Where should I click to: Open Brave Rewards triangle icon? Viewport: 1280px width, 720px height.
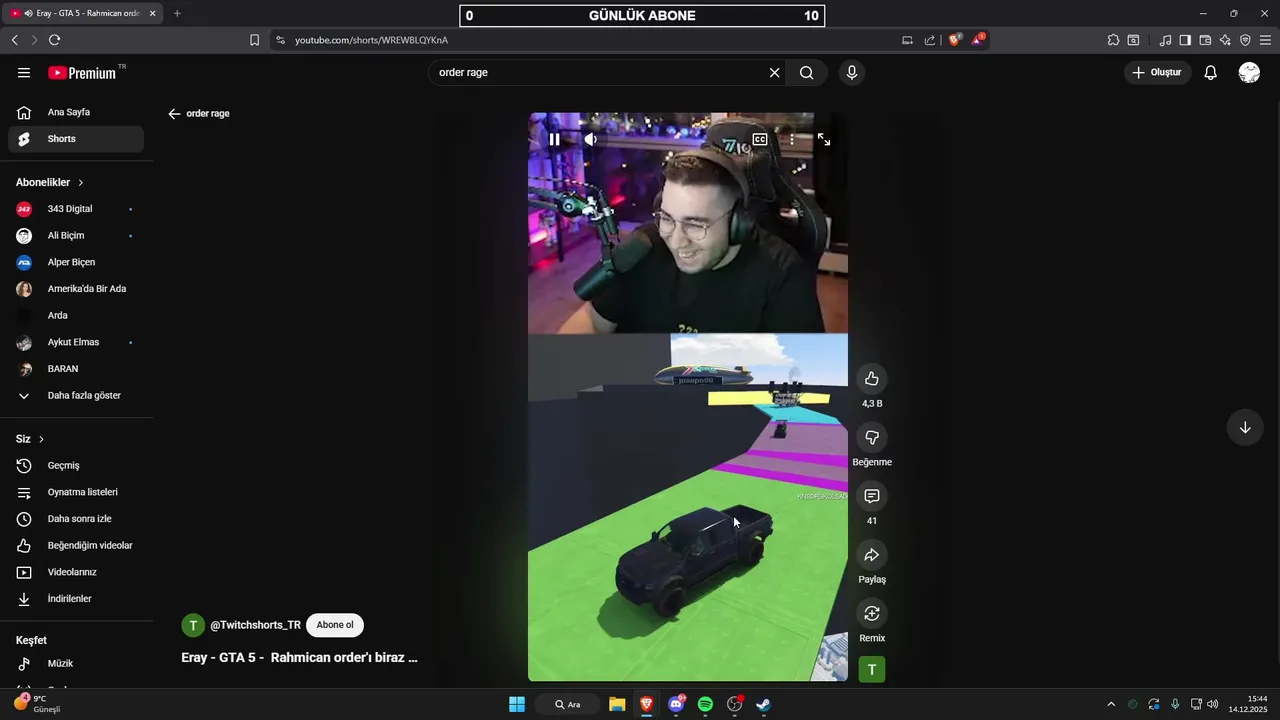978,40
